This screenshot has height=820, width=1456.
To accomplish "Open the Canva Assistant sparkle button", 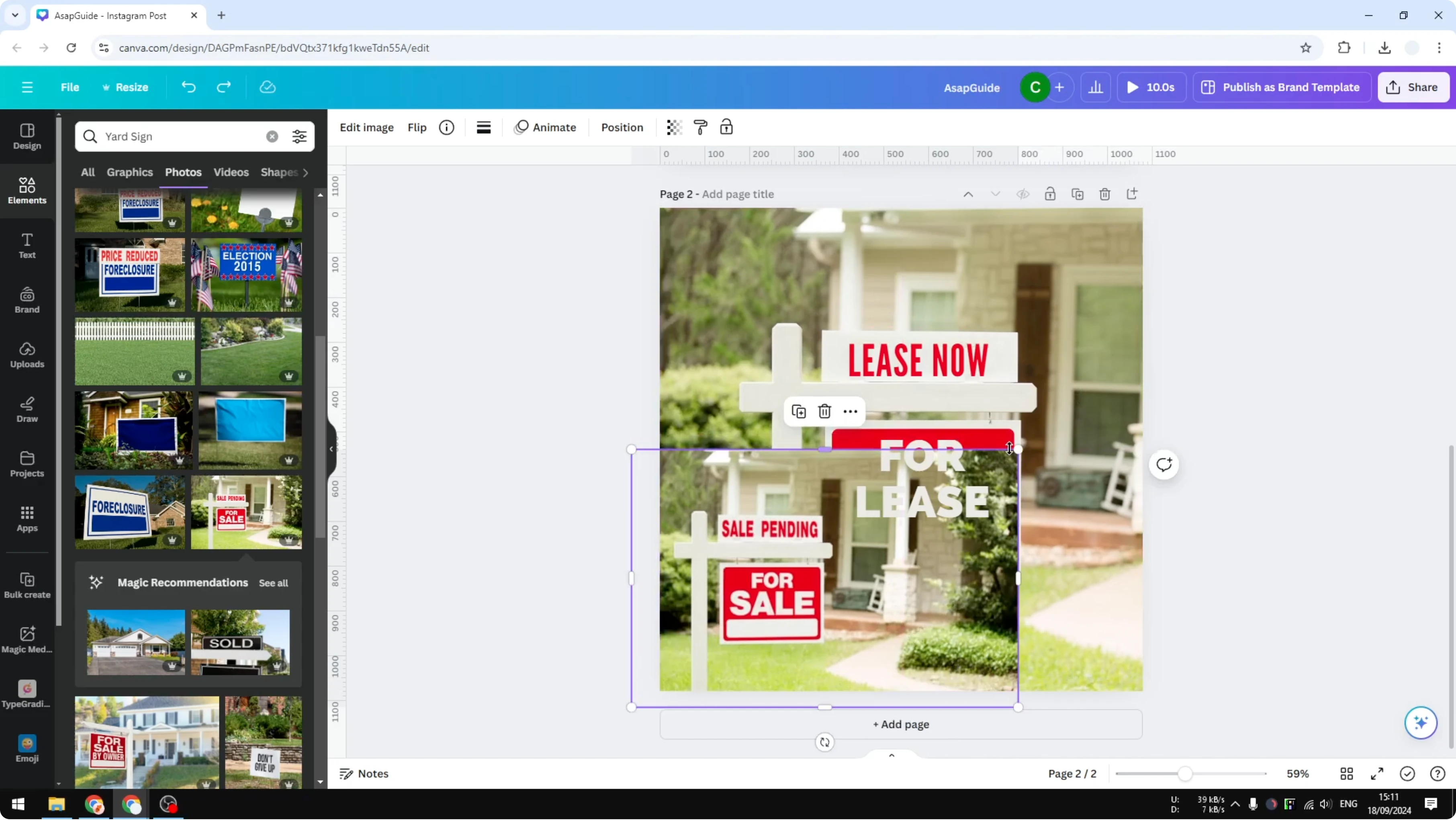I will coord(1421,723).
